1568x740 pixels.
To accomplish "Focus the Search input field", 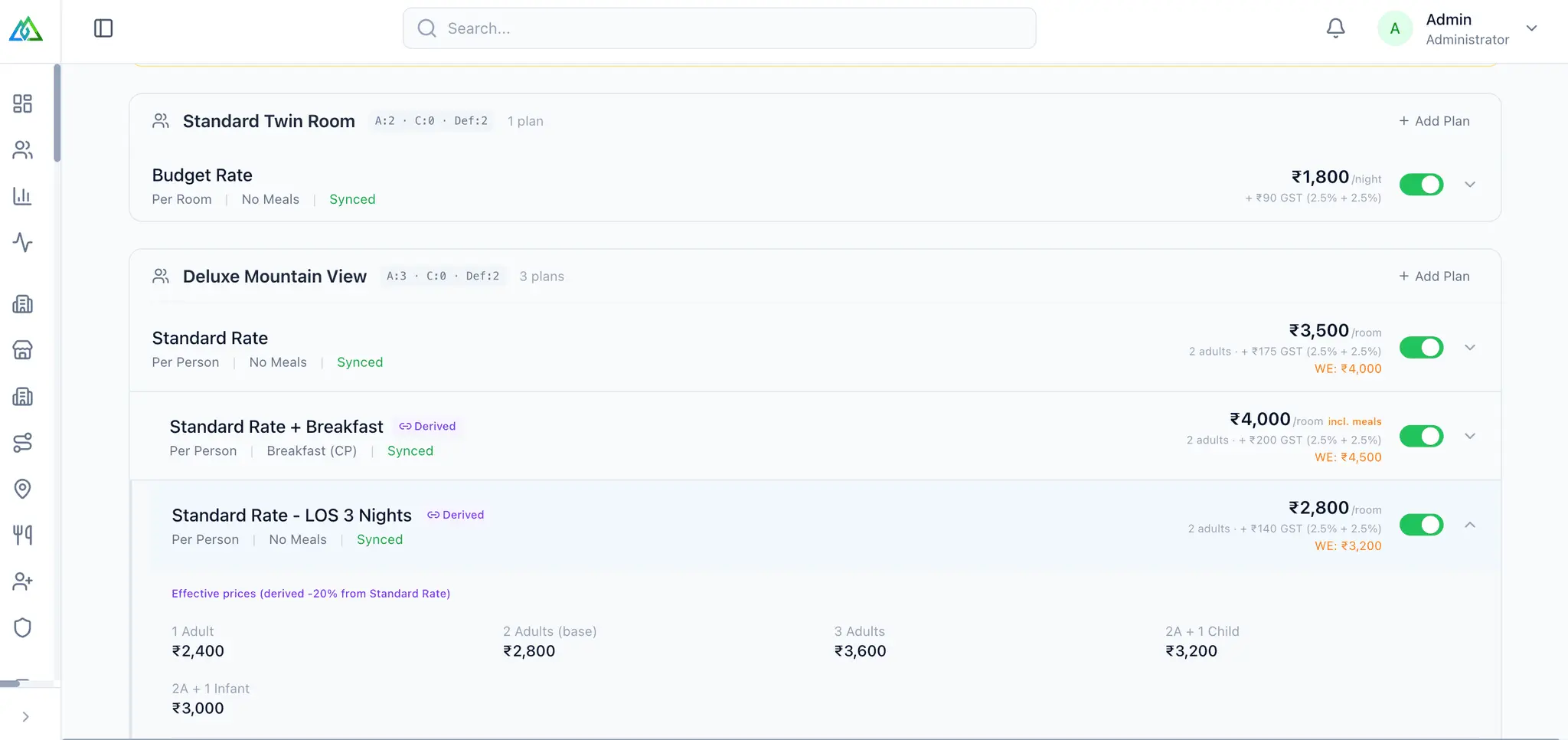I will (x=720, y=28).
